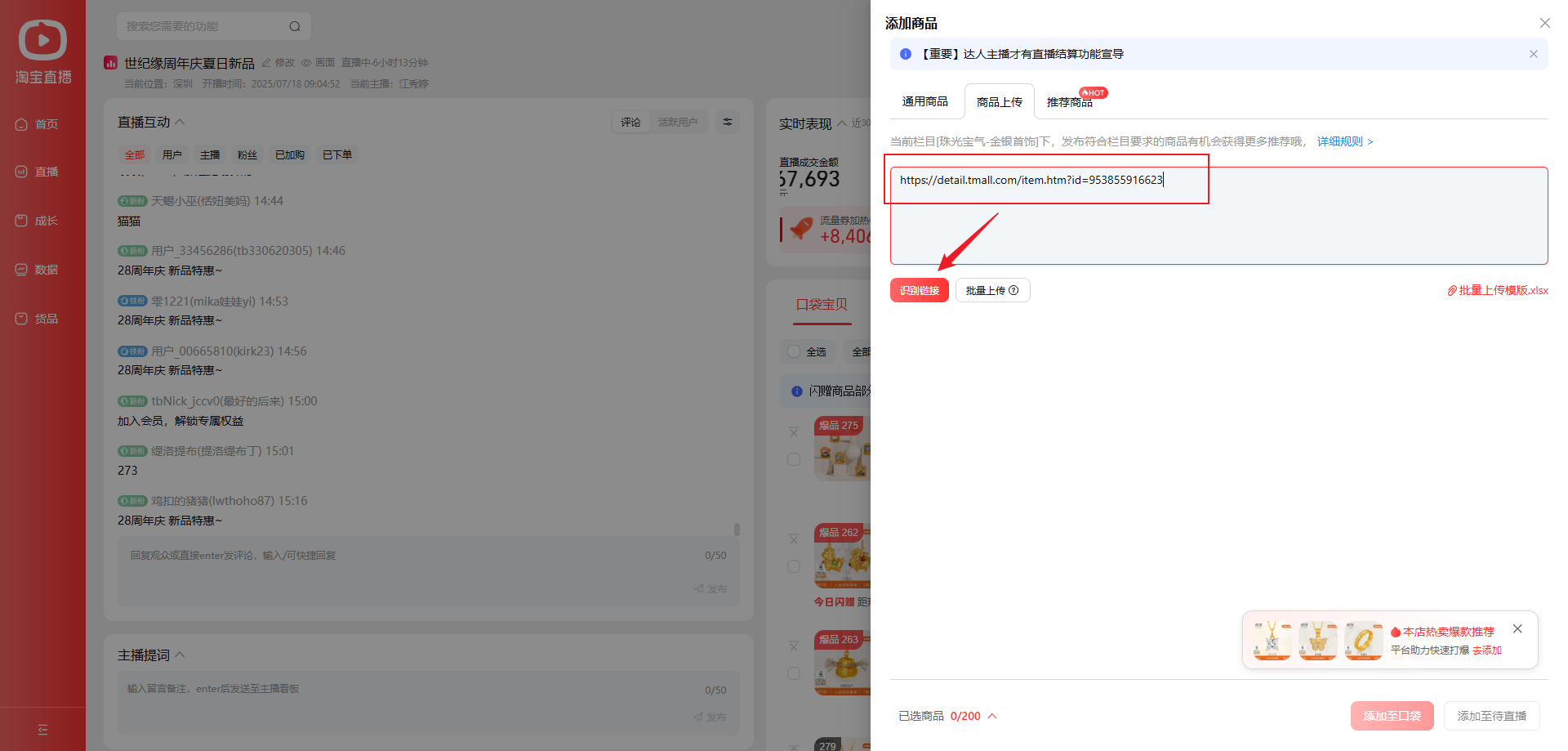Select checkbox for 爆品 275 product
This screenshot has height=751, width=1568.
(x=794, y=459)
